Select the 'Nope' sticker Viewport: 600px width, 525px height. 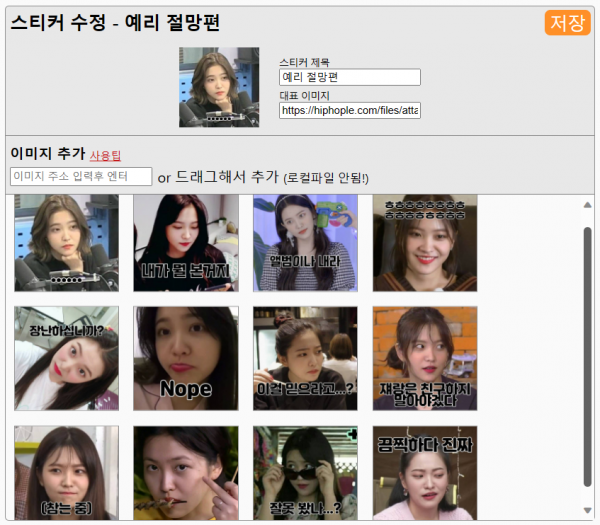[x=186, y=358]
